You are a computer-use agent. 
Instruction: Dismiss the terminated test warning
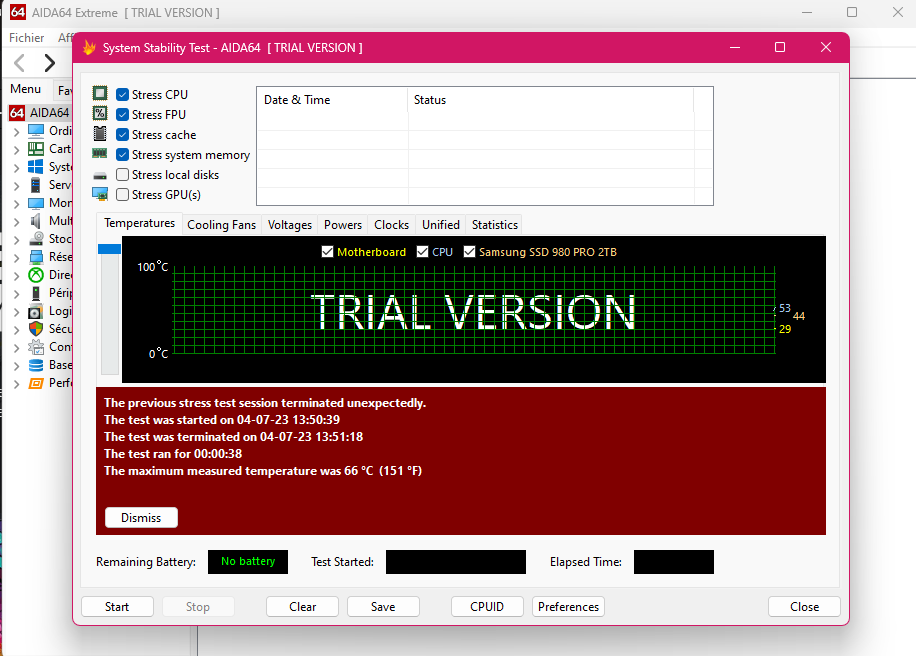point(141,518)
